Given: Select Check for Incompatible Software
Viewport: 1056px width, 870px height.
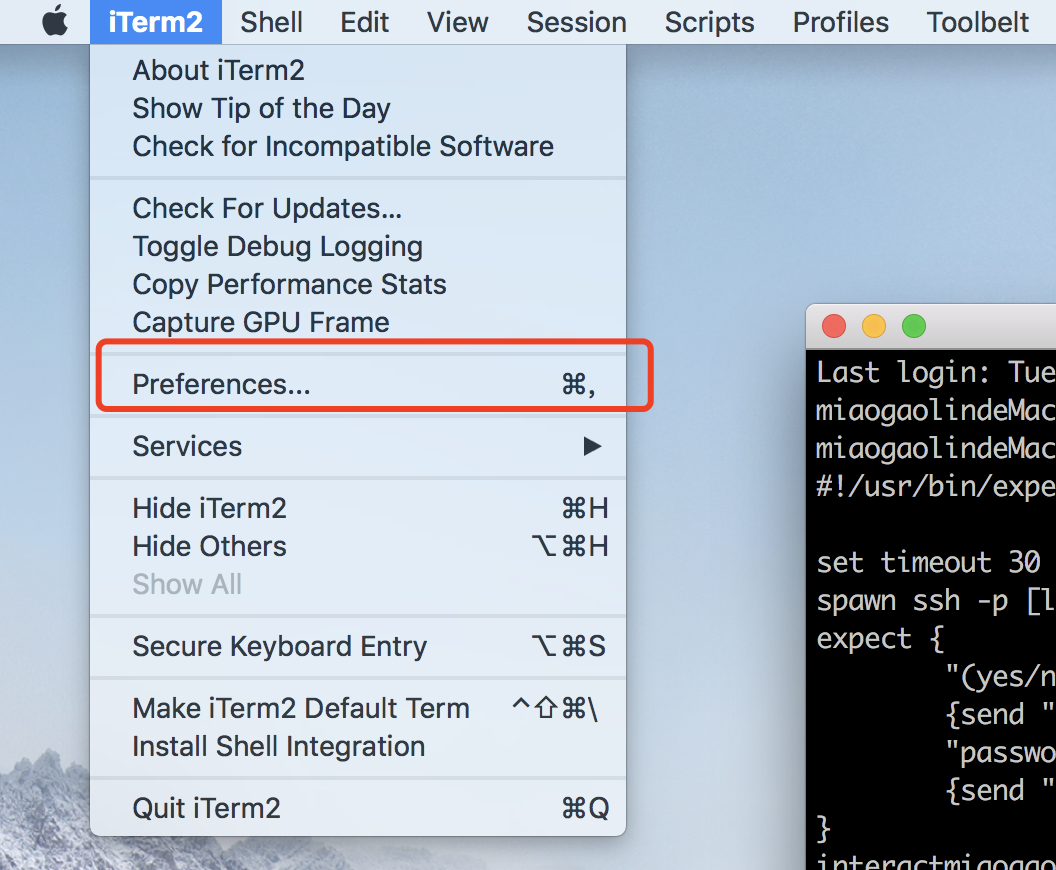Looking at the screenshot, I should point(358,146).
